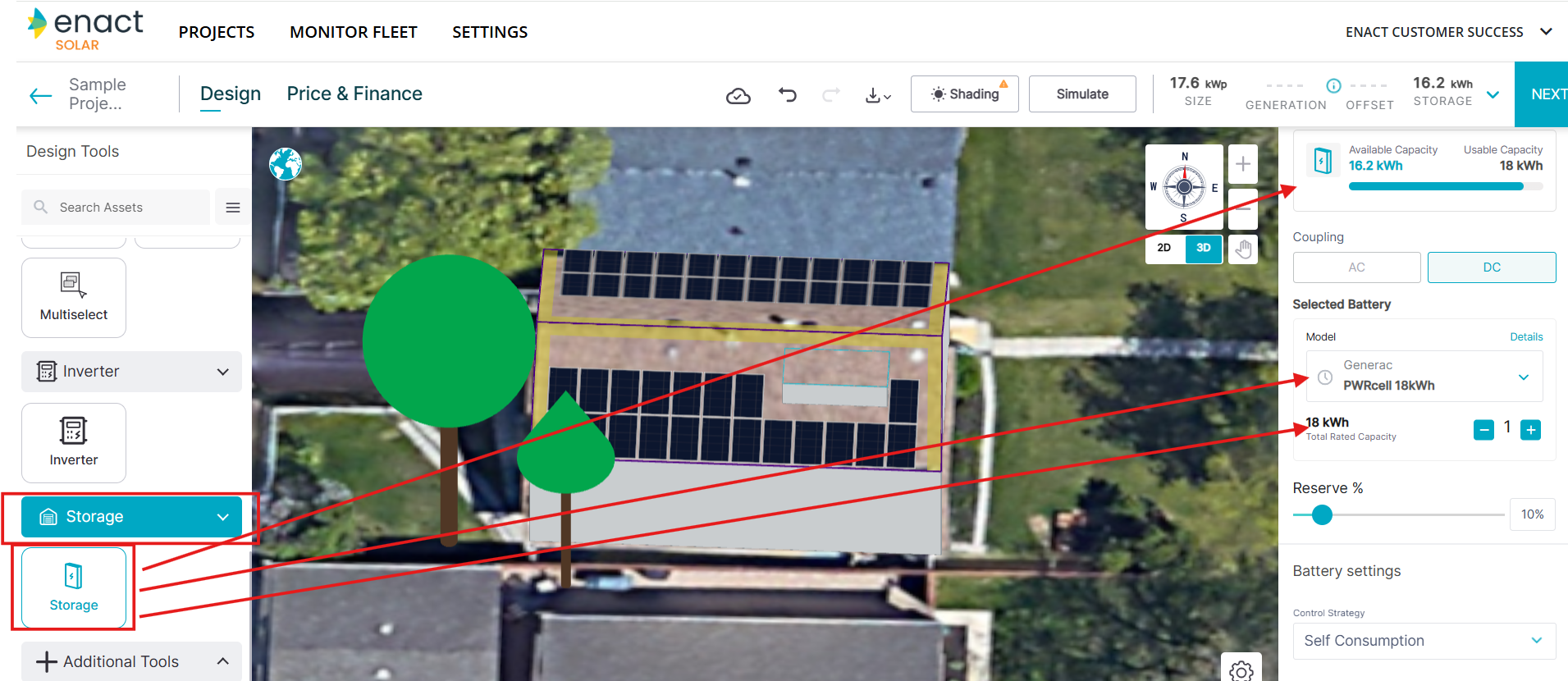Open the download options icon
1568x681 pixels.
pyautogui.click(x=878, y=95)
